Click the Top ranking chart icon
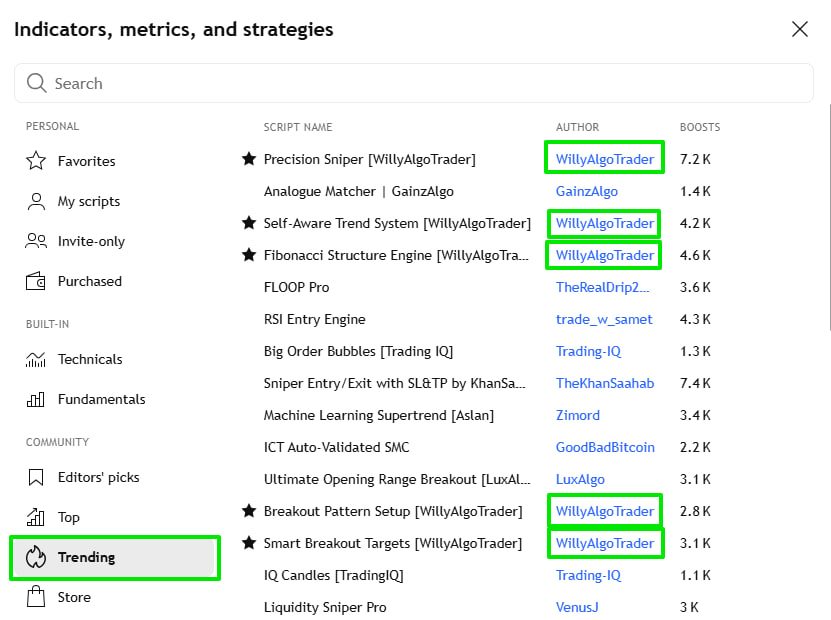Screen dimensions: 831x620 click(36, 517)
